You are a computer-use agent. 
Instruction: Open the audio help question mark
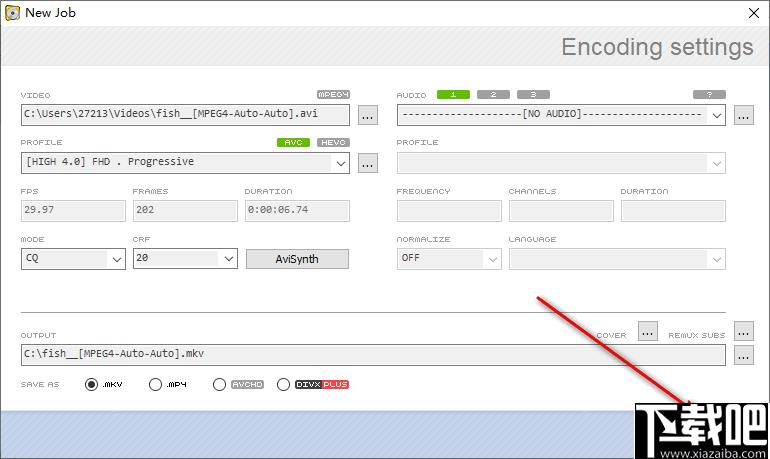tap(709, 94)
